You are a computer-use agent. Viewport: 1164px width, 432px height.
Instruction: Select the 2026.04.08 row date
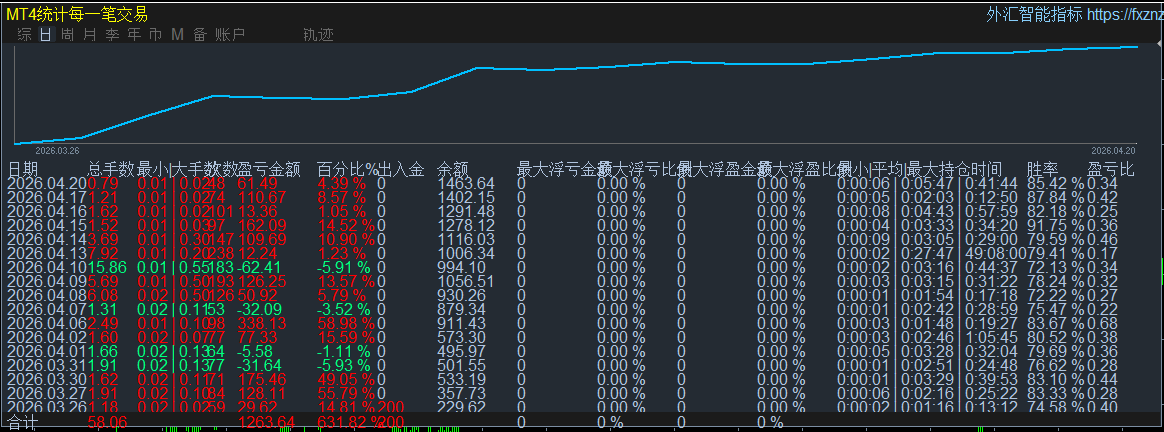pyautogui.click(x=47, y=295)
